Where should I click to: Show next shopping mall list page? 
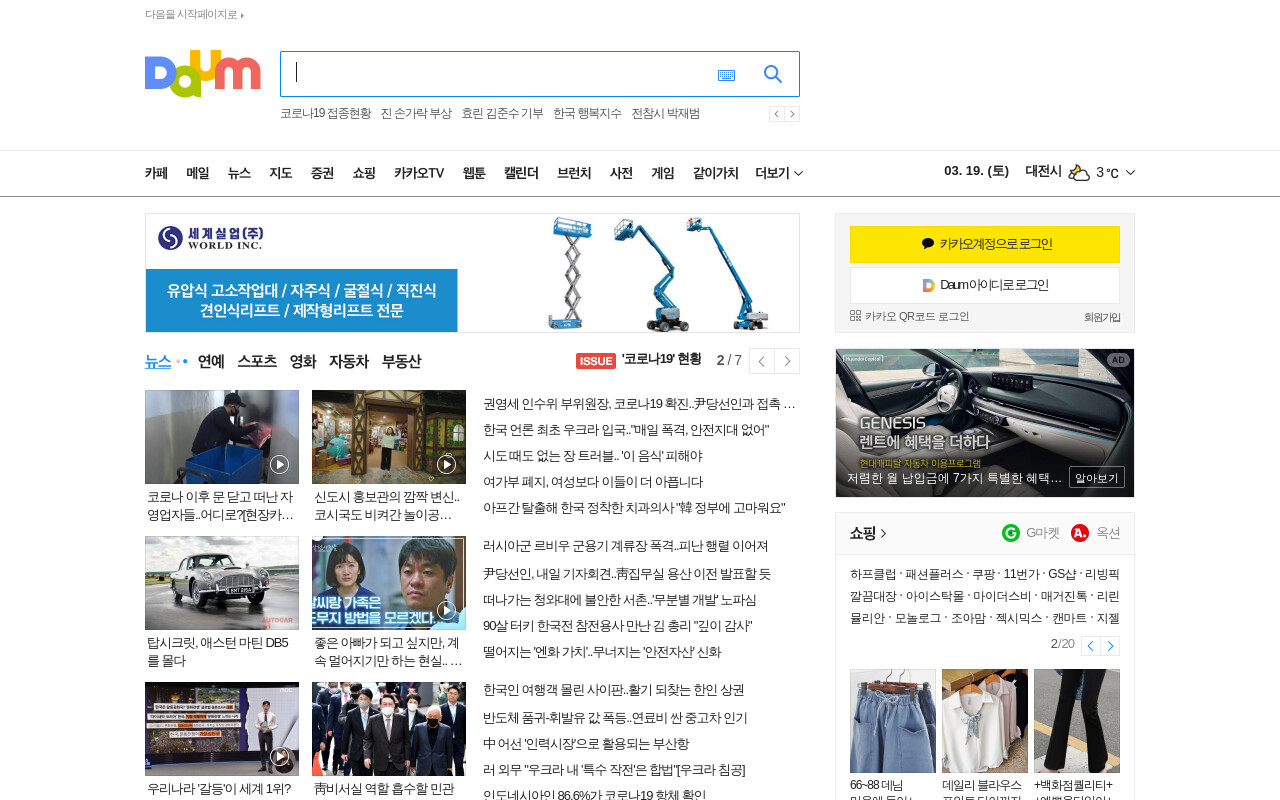click(x=1110, y=646)
